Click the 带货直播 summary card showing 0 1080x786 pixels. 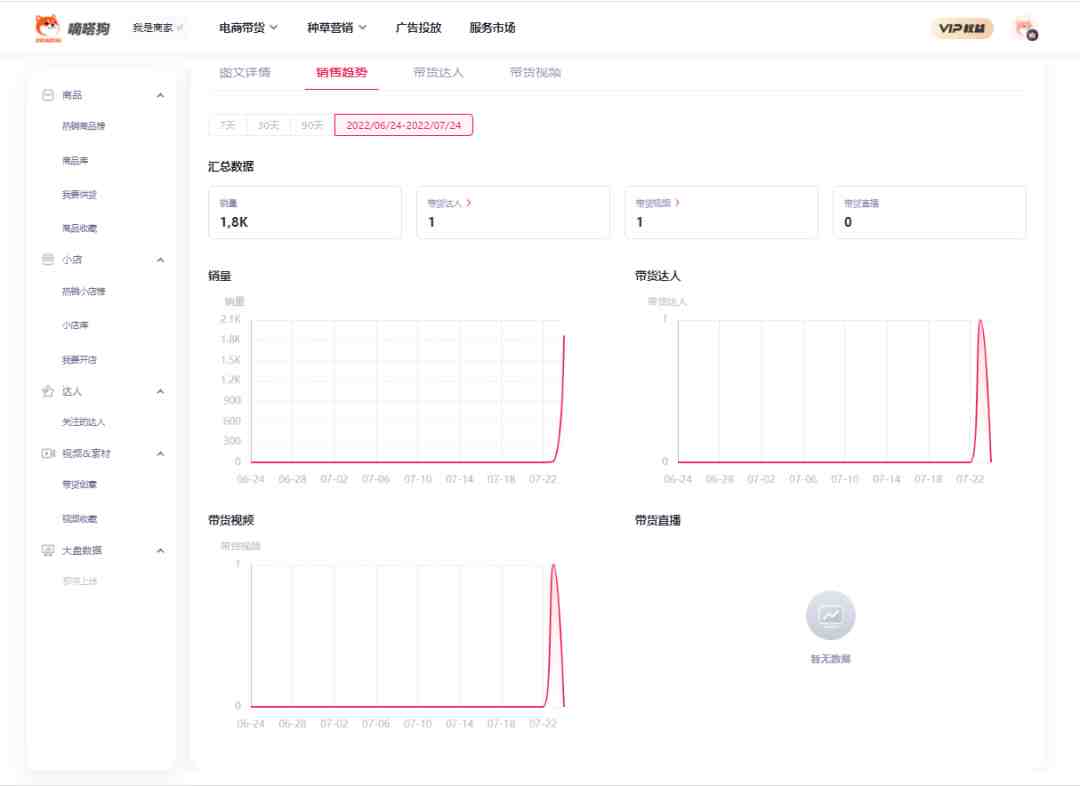point(928,212)
